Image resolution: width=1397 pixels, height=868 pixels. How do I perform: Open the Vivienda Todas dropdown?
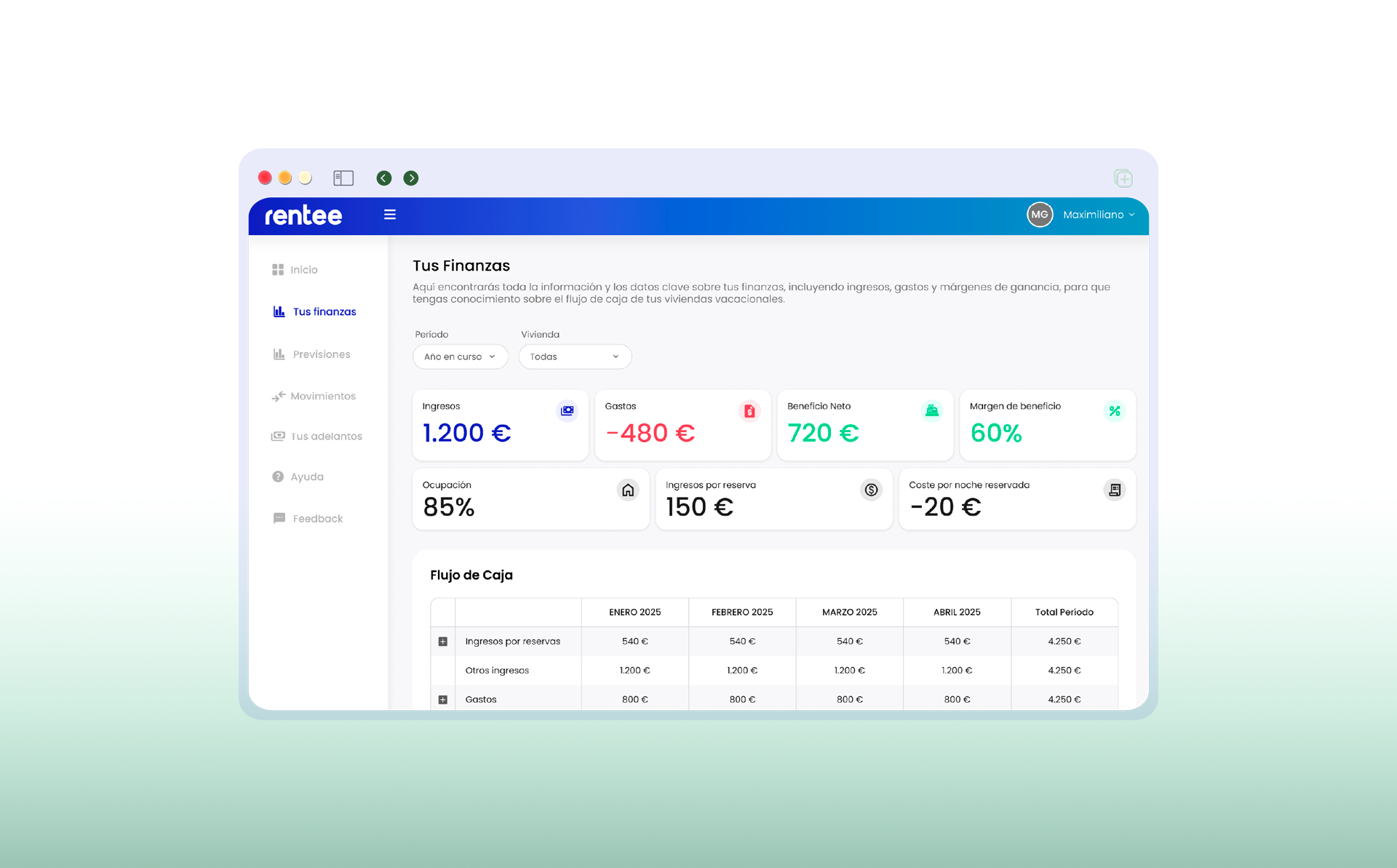pyautogui.click(x=574, y=357)
